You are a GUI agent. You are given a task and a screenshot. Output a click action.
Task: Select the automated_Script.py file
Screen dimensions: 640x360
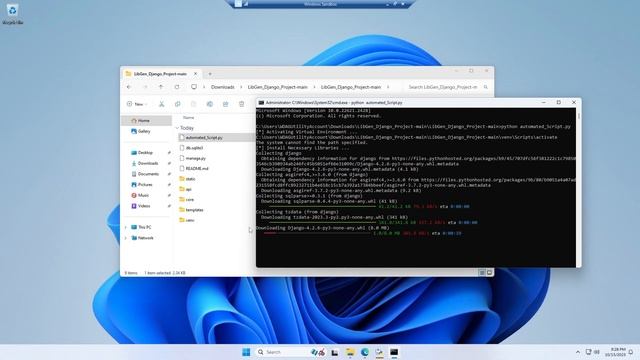tap(216, 138)
